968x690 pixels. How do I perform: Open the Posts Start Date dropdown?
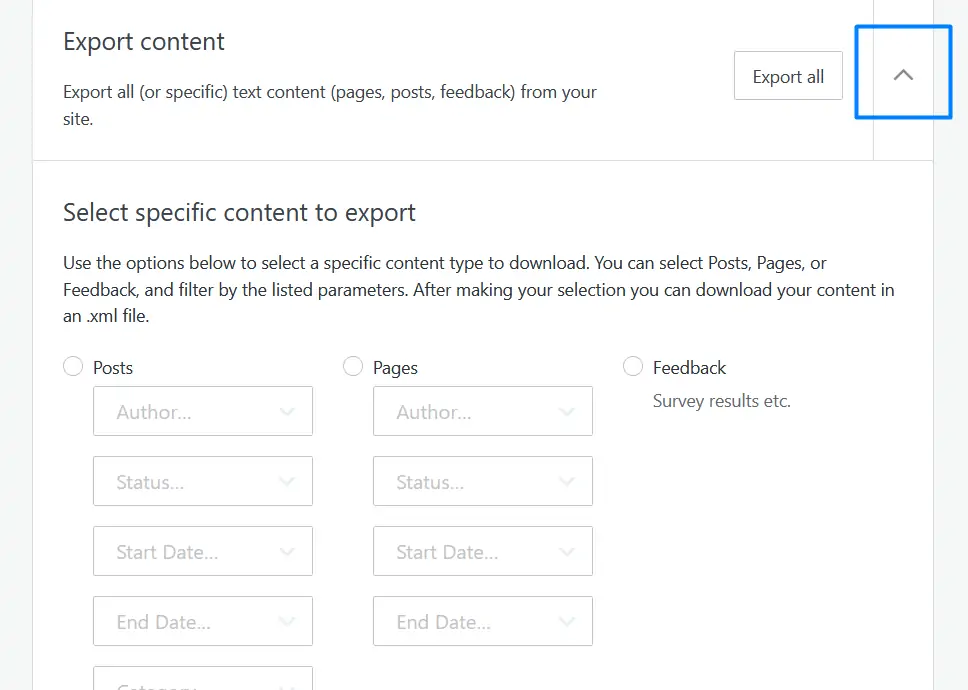(x=202, y=552)
